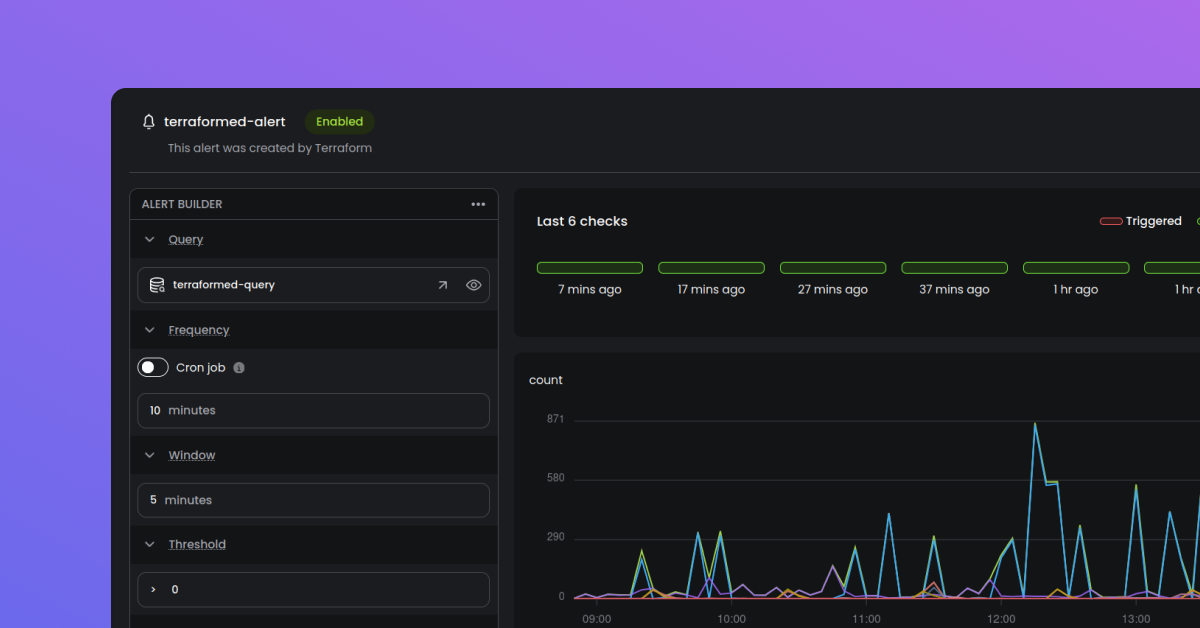Open terraformed-query via the arrow icon
Screen dimensions: 1200x628
443,285
